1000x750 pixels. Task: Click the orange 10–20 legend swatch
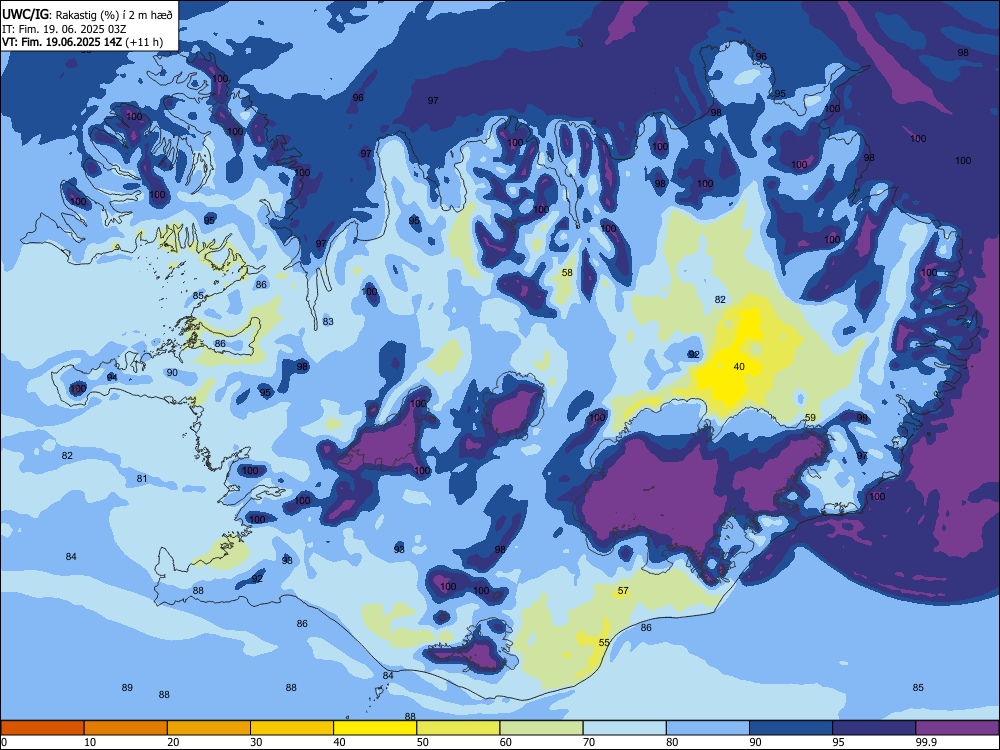tap(126, 728)
